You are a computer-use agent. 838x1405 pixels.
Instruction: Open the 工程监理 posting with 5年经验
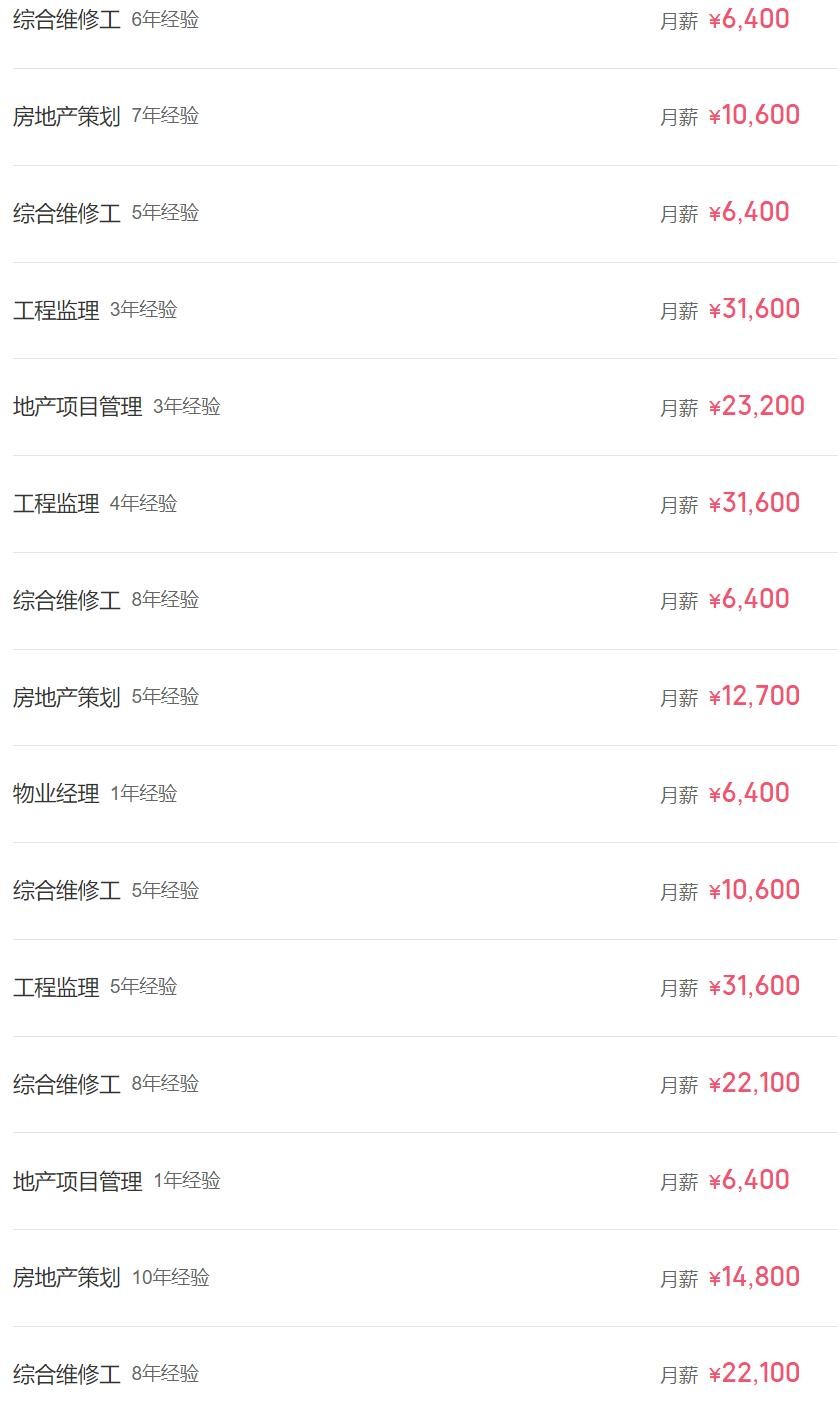[56, 988]
